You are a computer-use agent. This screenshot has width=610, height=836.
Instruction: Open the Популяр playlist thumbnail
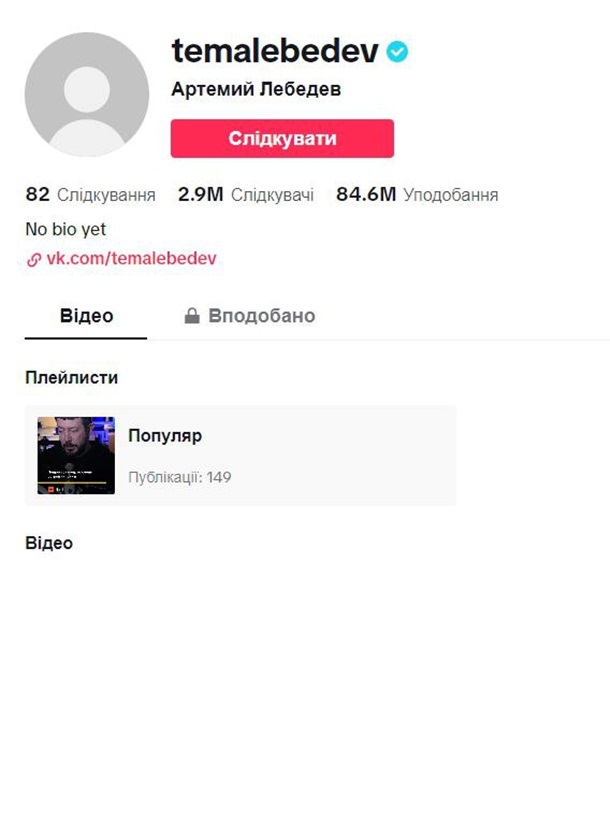pos(76,455)
